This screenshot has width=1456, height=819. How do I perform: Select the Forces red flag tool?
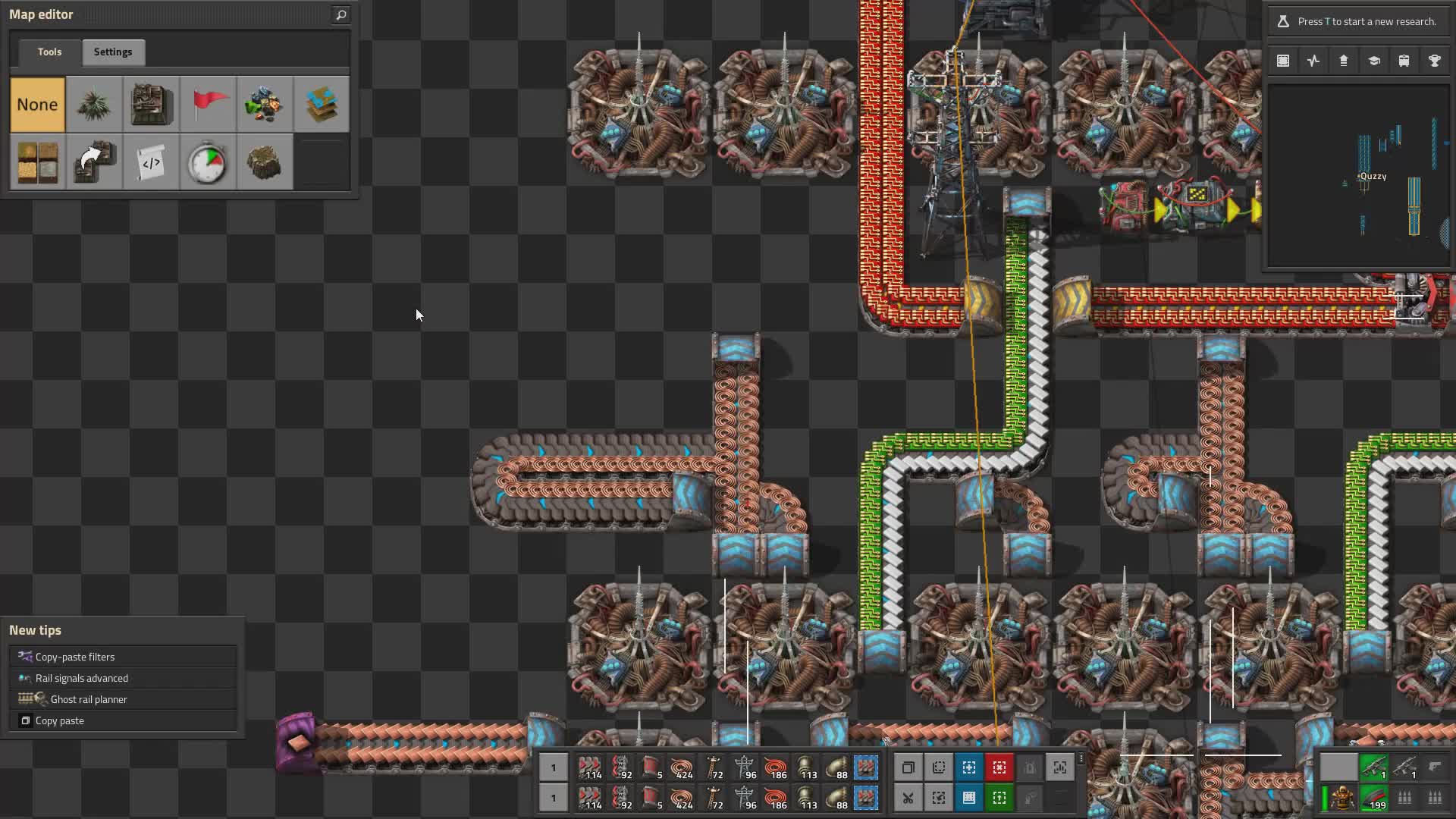(x=208, y=104)
